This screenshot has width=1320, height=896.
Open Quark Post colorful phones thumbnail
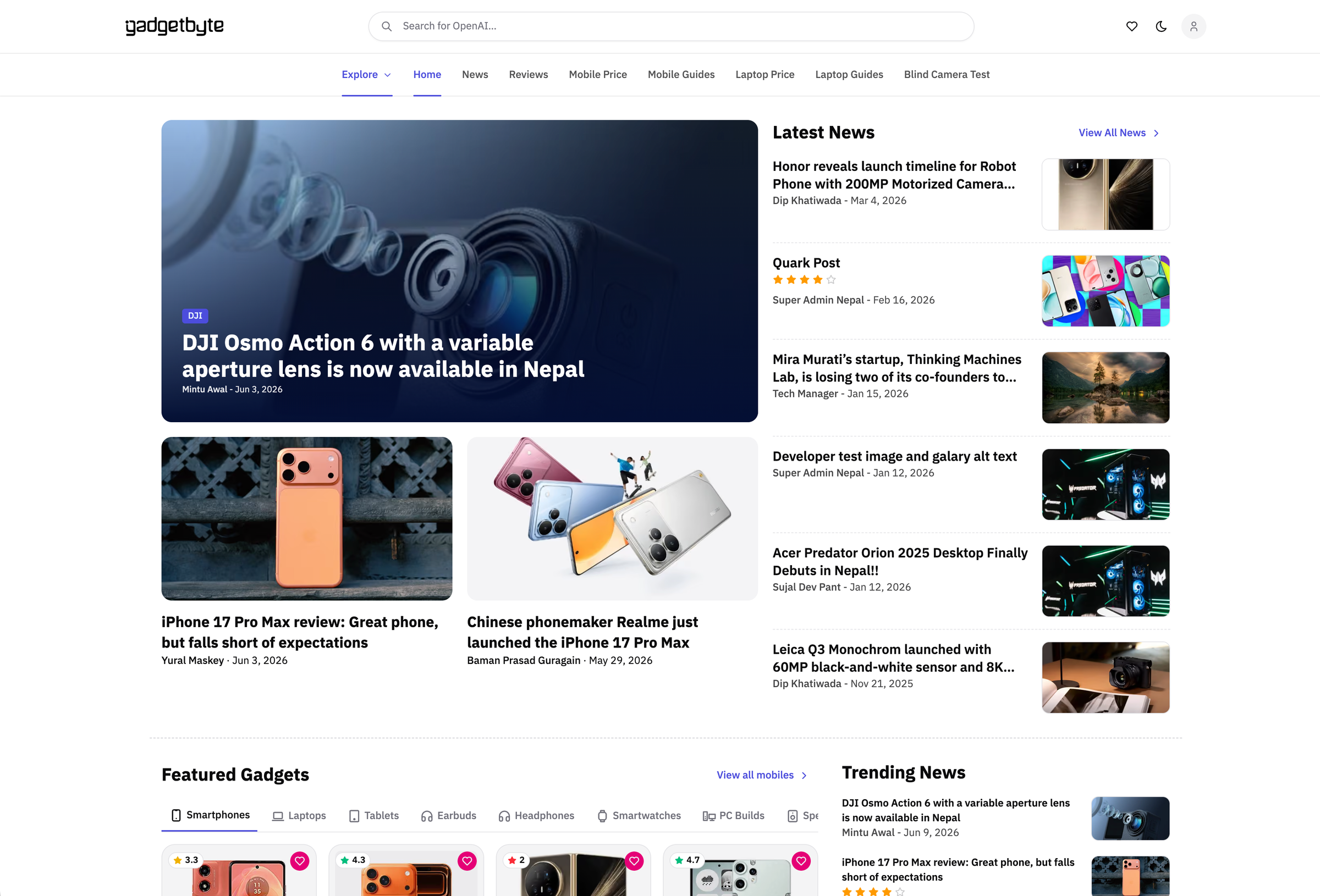point(1105,291)
